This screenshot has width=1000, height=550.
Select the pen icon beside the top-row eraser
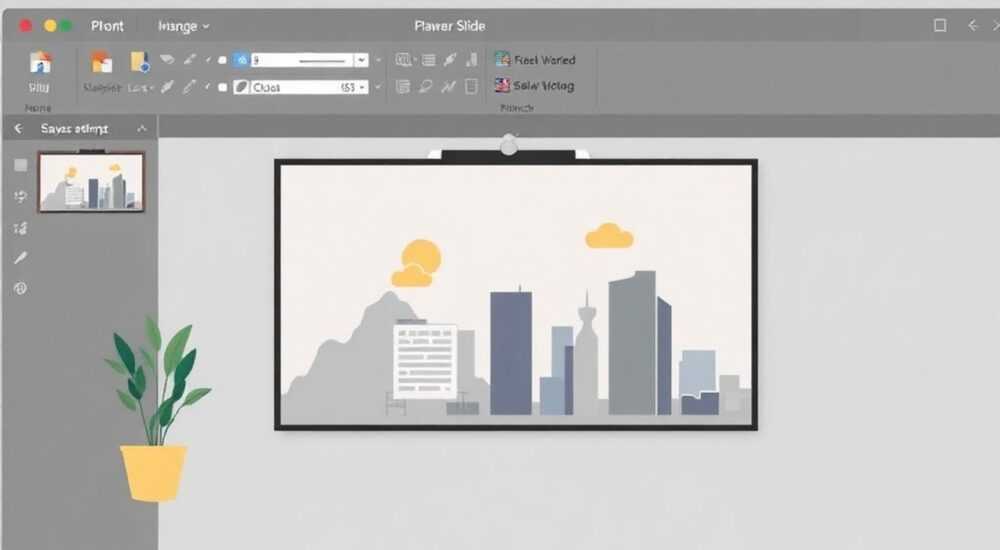click(x=189, y=59)
